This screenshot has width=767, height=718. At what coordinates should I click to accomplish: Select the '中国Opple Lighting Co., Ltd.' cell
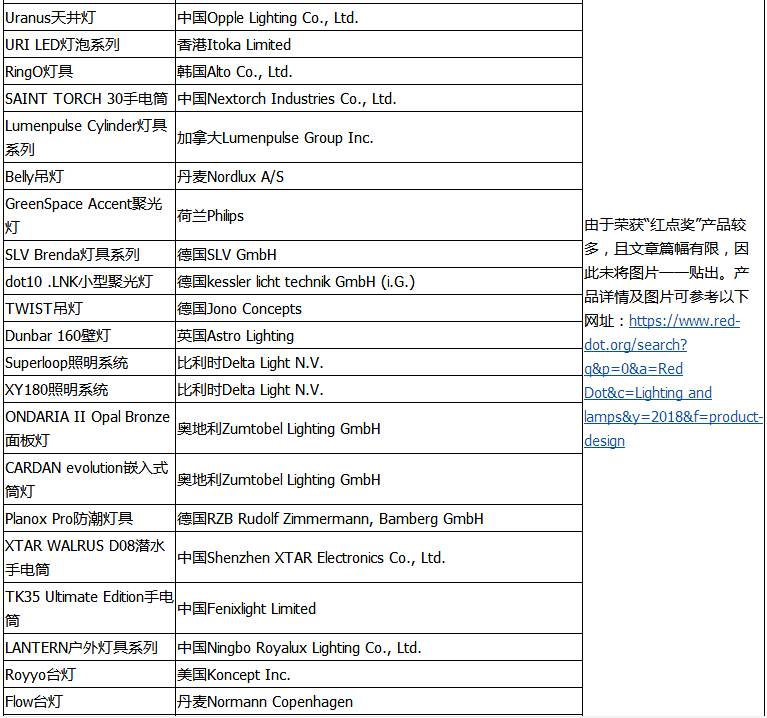pyautogui.click(x=379, y=18)
